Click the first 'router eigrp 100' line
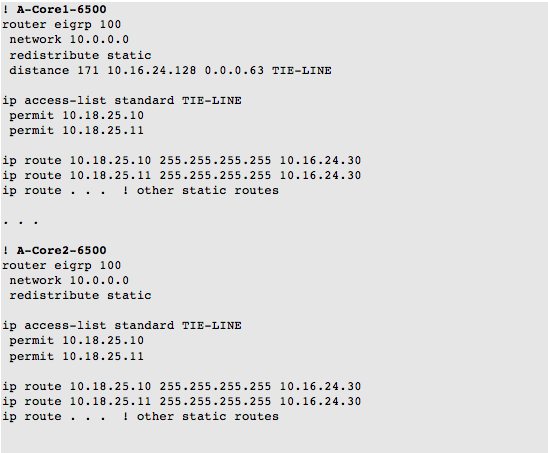 [62, 25]
